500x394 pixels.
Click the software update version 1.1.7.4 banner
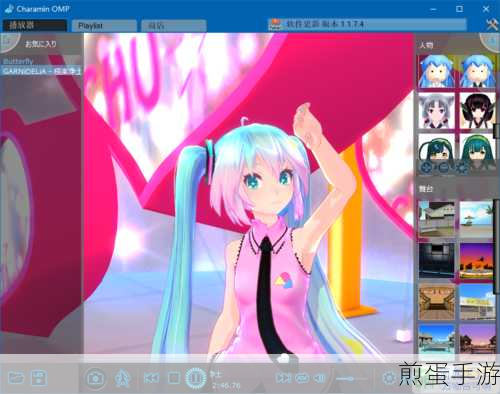[367, 24]
